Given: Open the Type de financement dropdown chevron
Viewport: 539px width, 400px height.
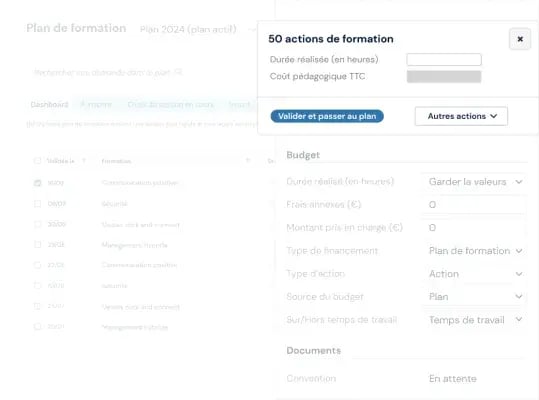Looking at the screenshot, I should click(x=519, y=251).
